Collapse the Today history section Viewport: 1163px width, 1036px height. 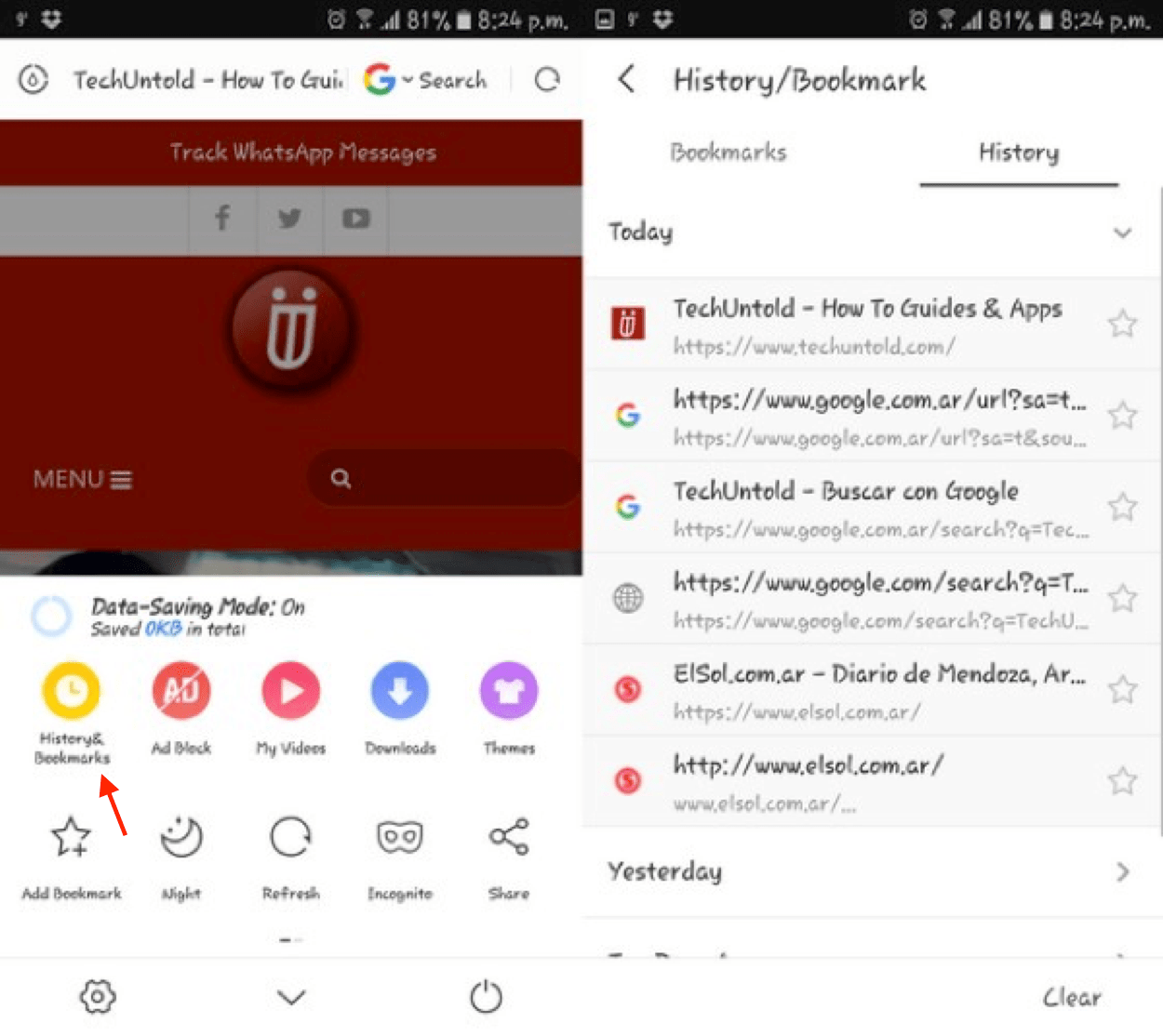coord(1122,232)
